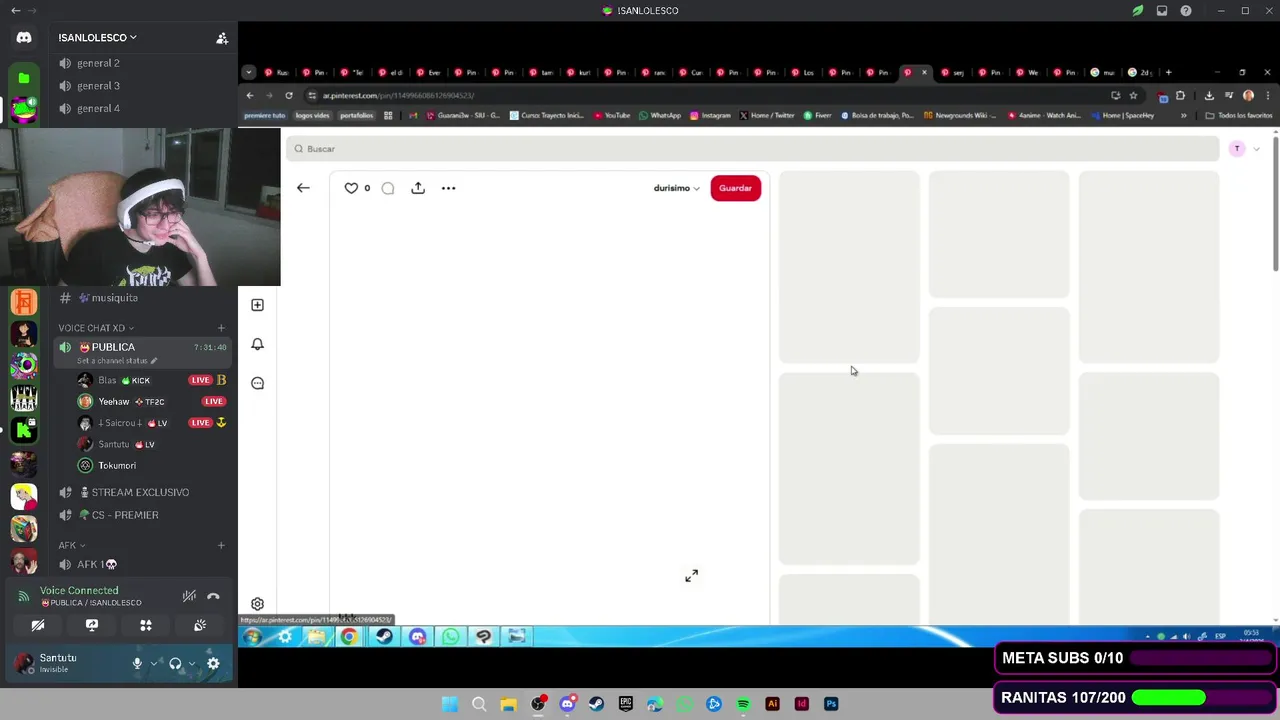The height and width of the screenshot is (720, 1280).
Task: Open the Home / Twitter bookmark
Action: (x=765, y=115)
